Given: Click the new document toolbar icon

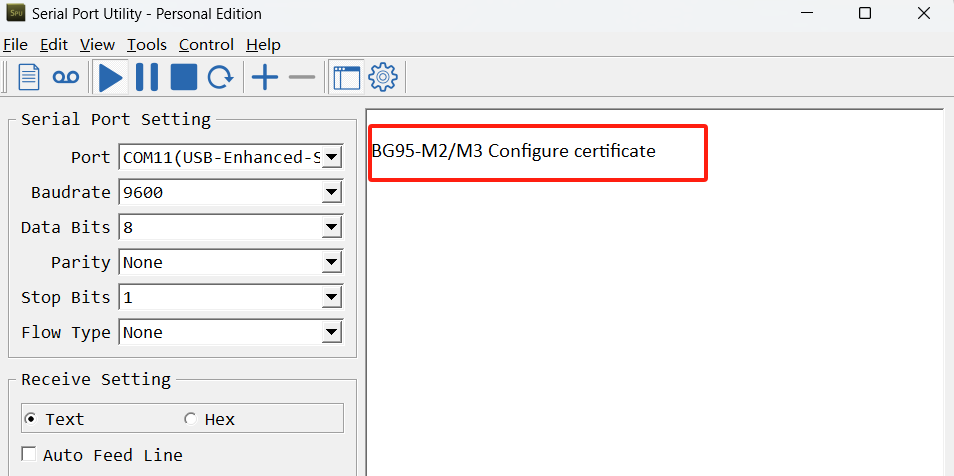Looking at the screenshot, I should [29, 77].
